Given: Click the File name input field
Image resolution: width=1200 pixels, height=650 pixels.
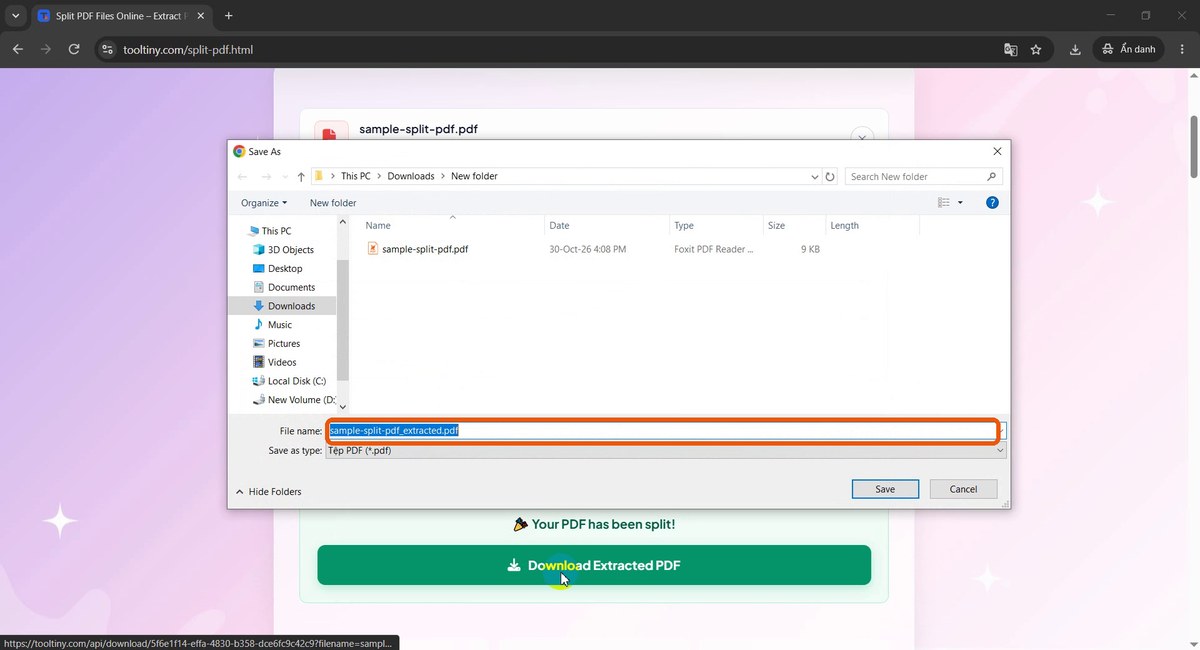Looking at the screenshot, I should pyautogui.click(x=662, y=431).
